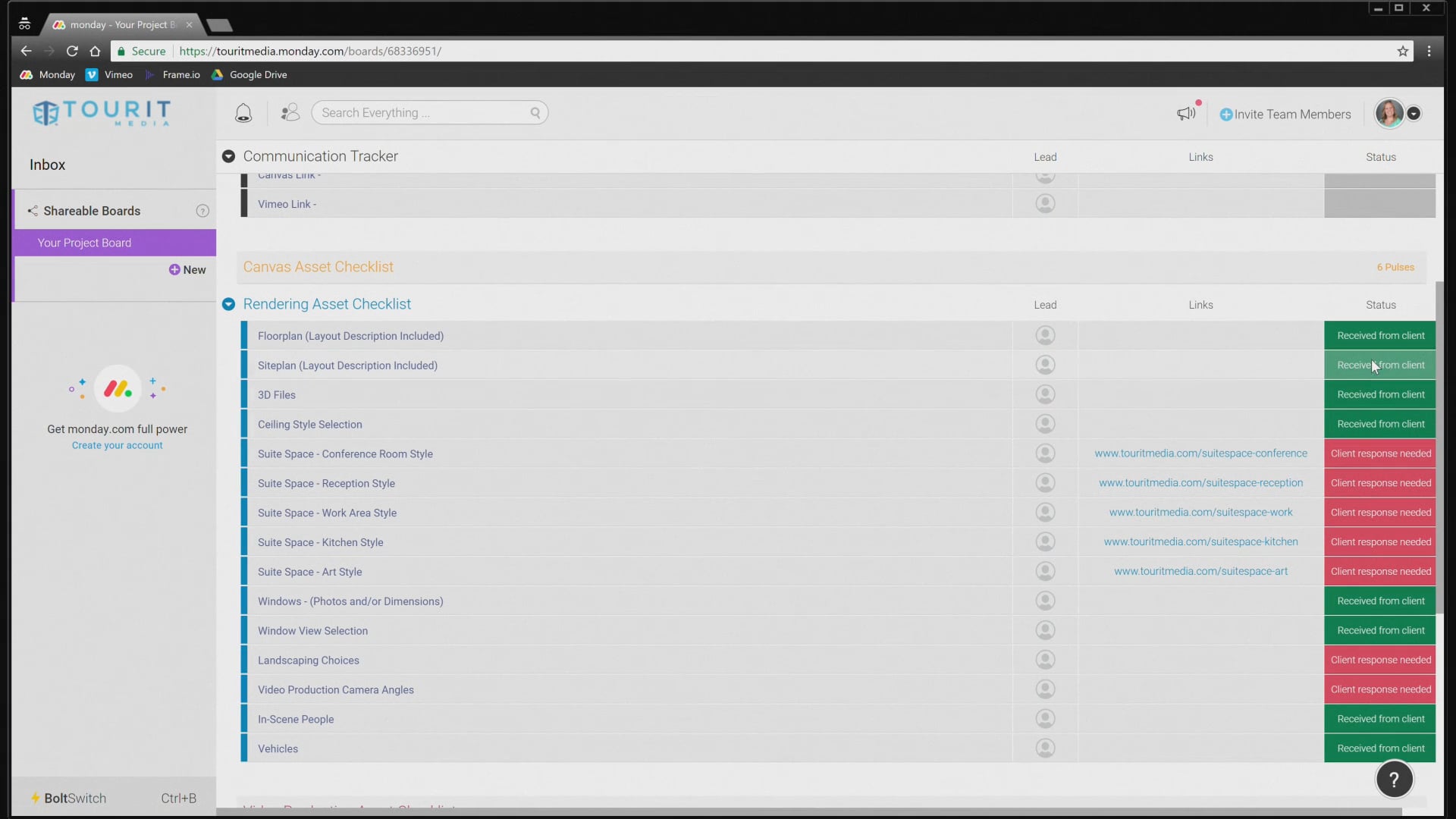The image size is (1456, 819).
Task: Open the Chrome three-dot menu
Action: 1429,51
